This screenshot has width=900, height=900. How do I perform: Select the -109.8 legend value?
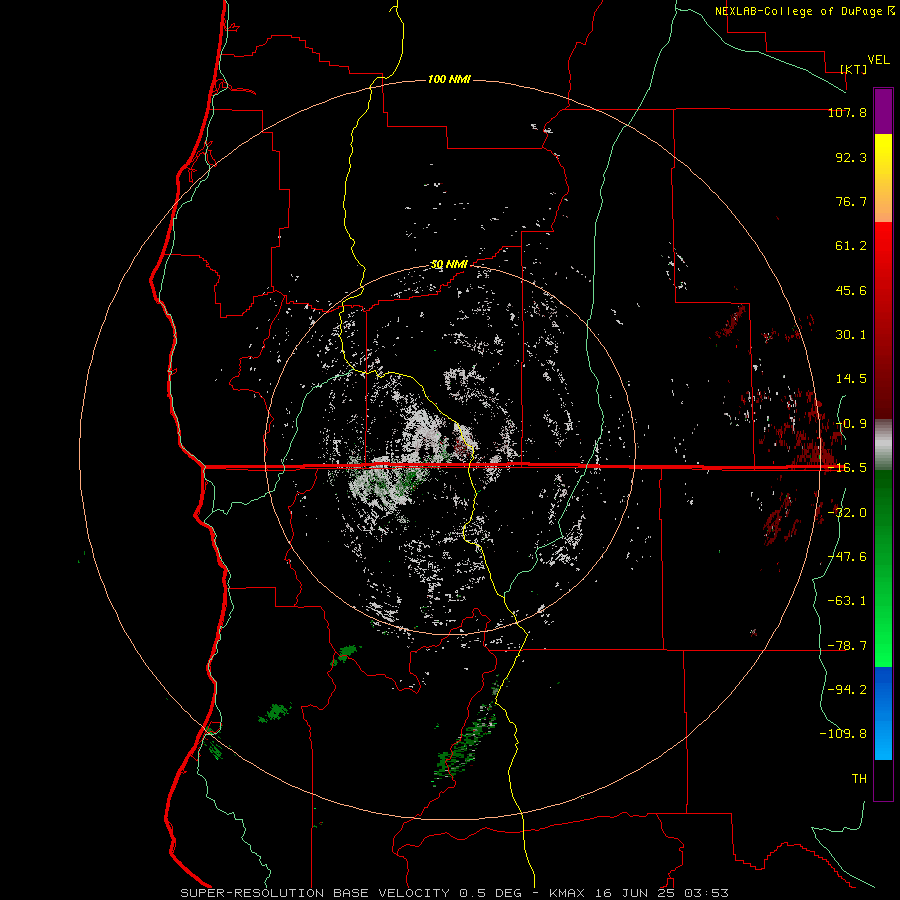point(843,734)
